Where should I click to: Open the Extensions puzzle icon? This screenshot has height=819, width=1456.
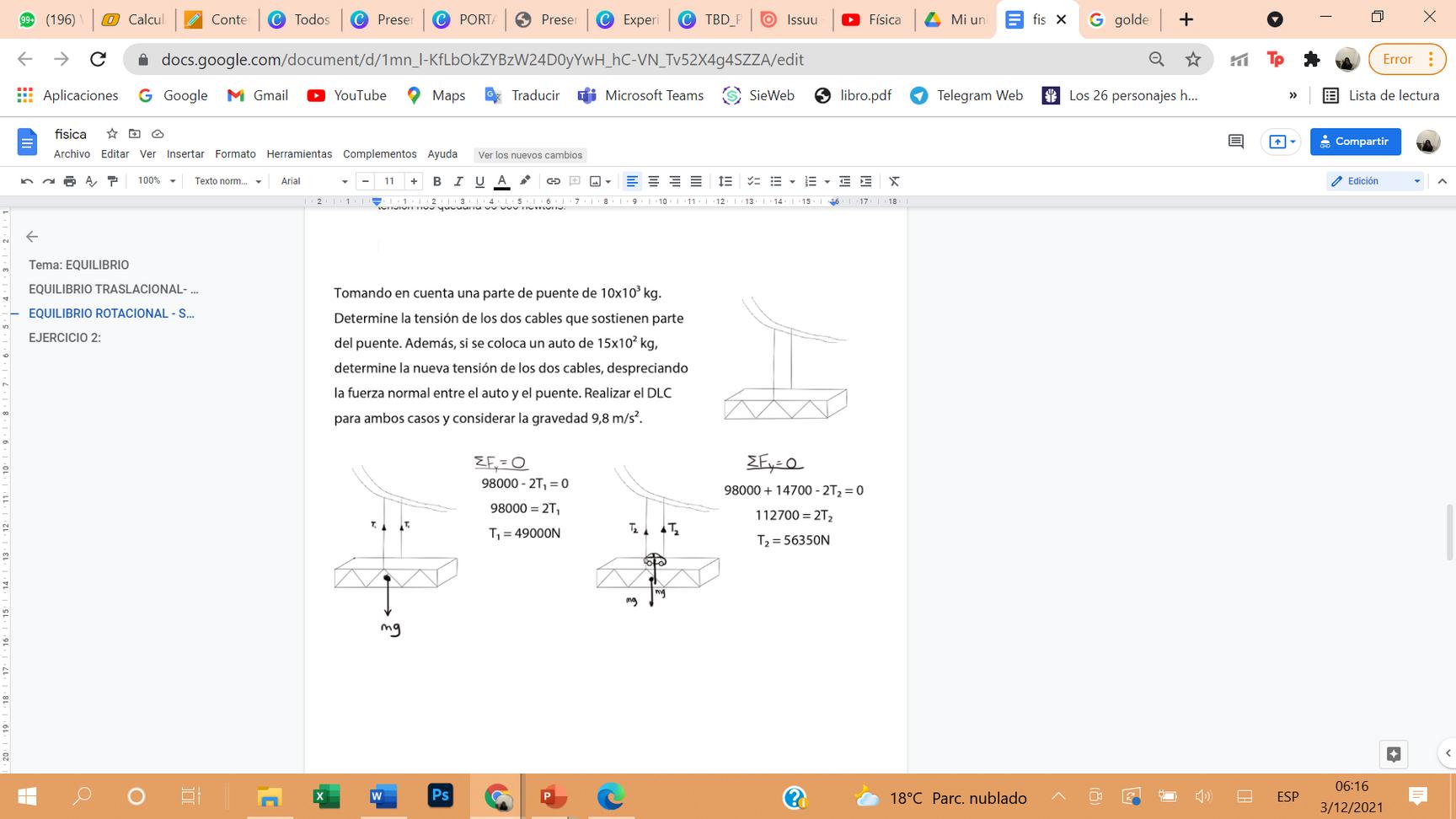(x=1311, y=59)
